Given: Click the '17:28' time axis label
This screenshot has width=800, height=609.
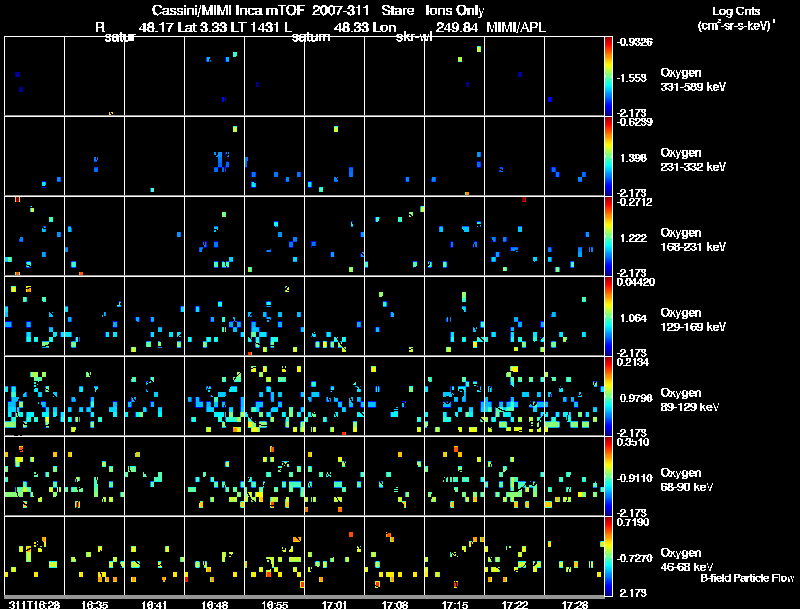Looking at the screenshot, I should 574,604.
